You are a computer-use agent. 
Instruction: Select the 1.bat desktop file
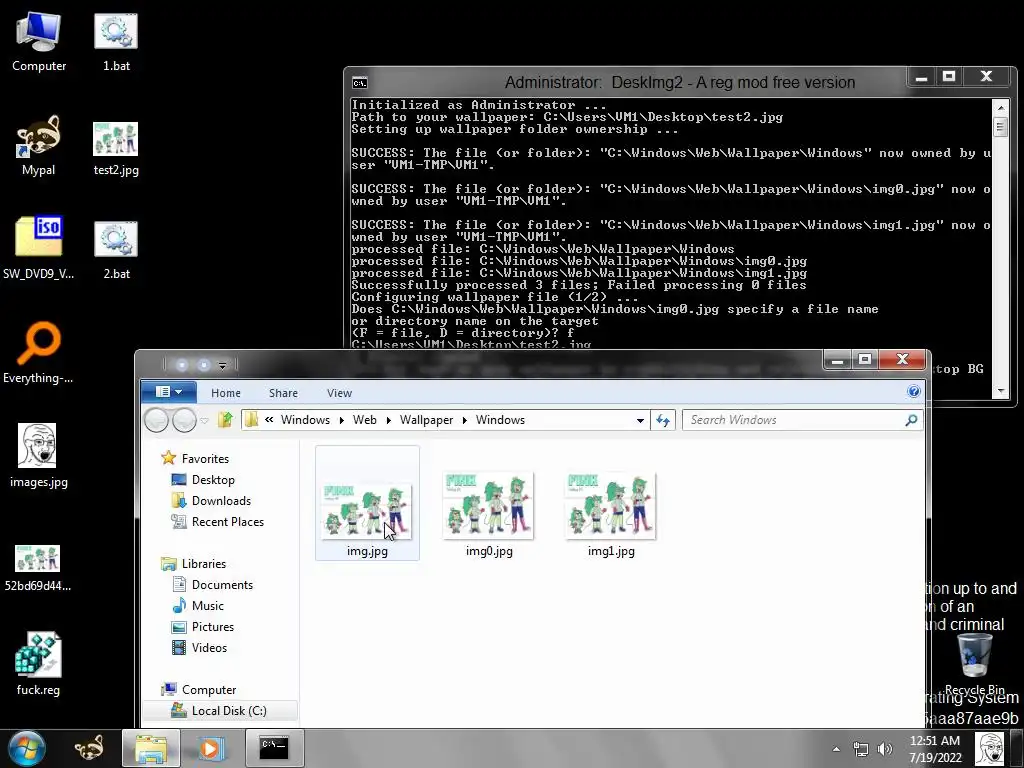[x=116, y=42]
